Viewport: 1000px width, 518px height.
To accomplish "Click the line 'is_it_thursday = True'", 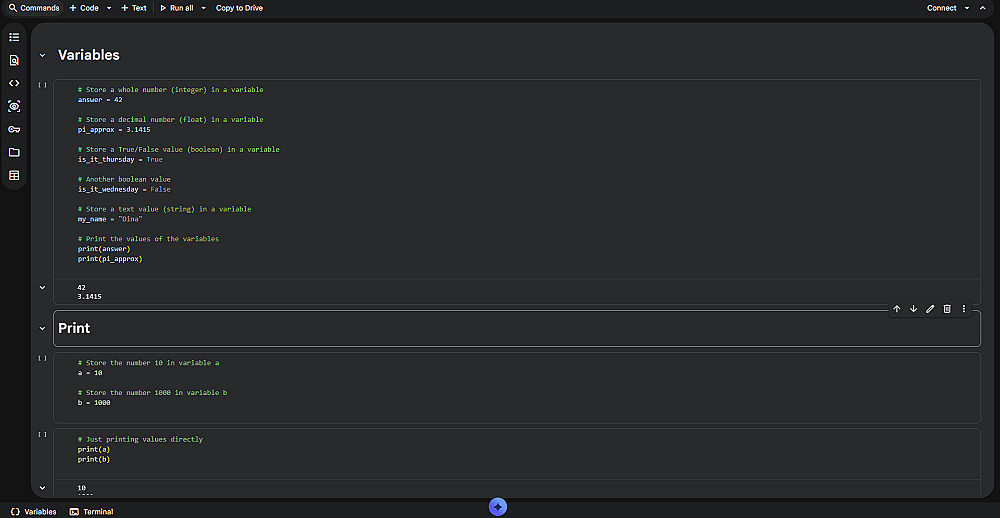I will pos(120,159).
